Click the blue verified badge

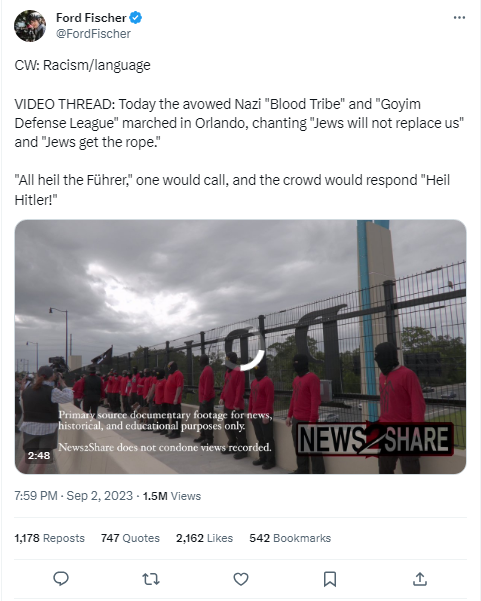136,17
